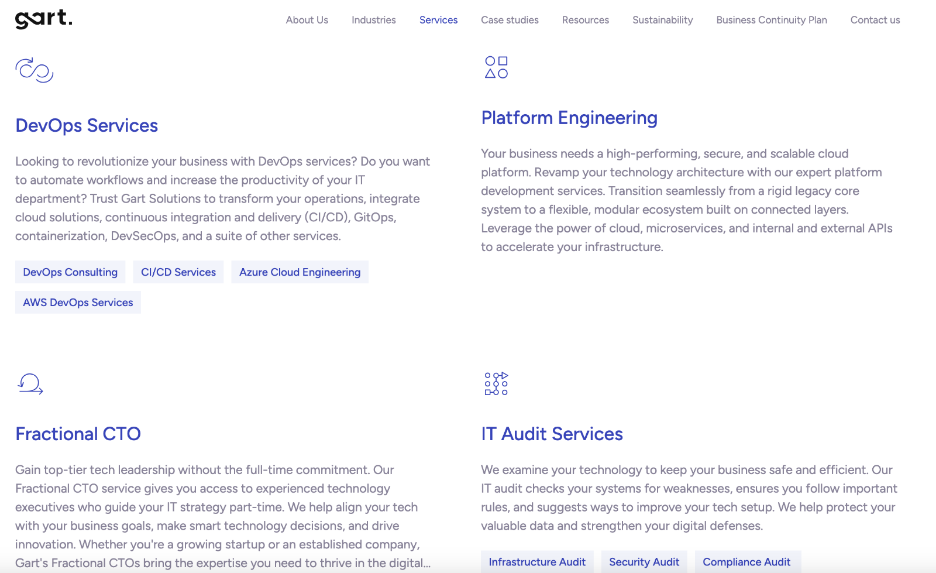Open the Infrastructure Audit tag
Viewport: 936px width, 573px height.
tap(537, 562)
